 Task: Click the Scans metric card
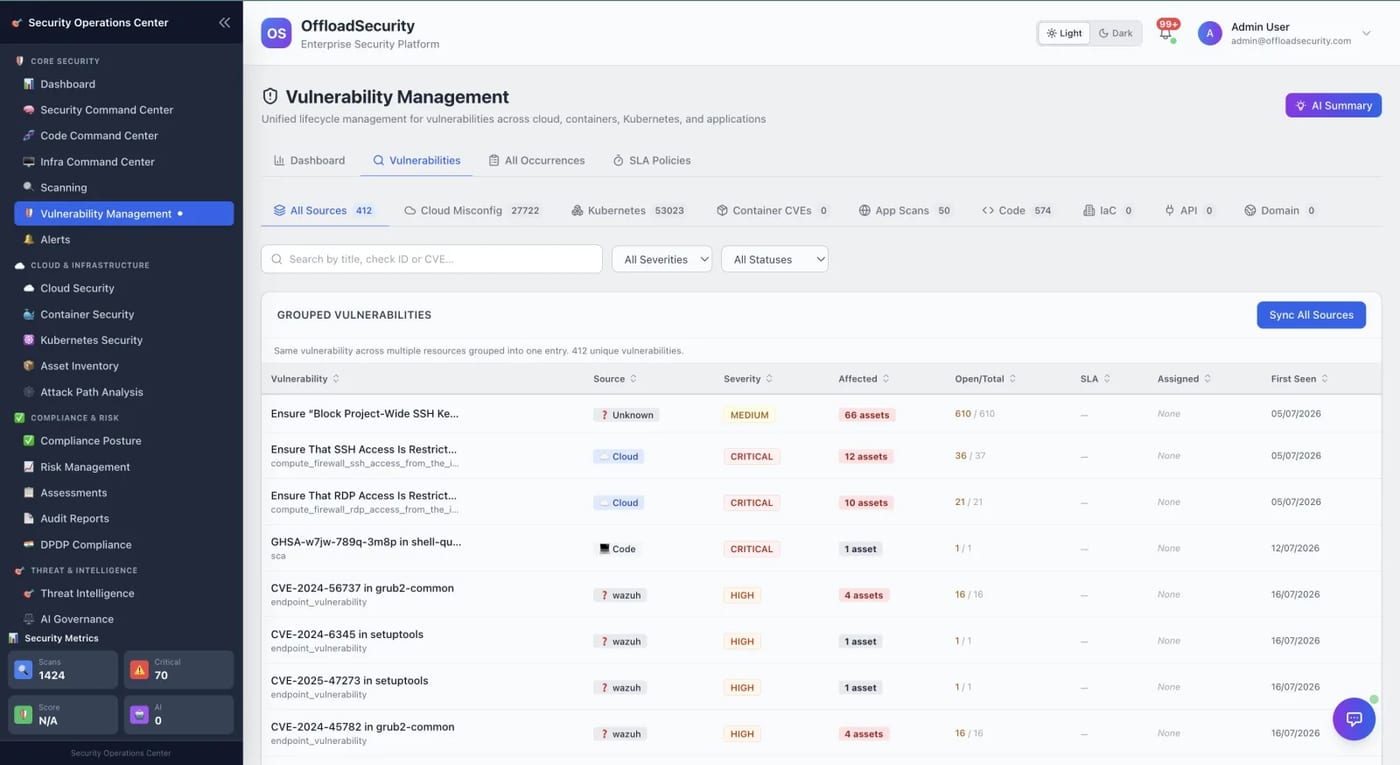point(63,669)
